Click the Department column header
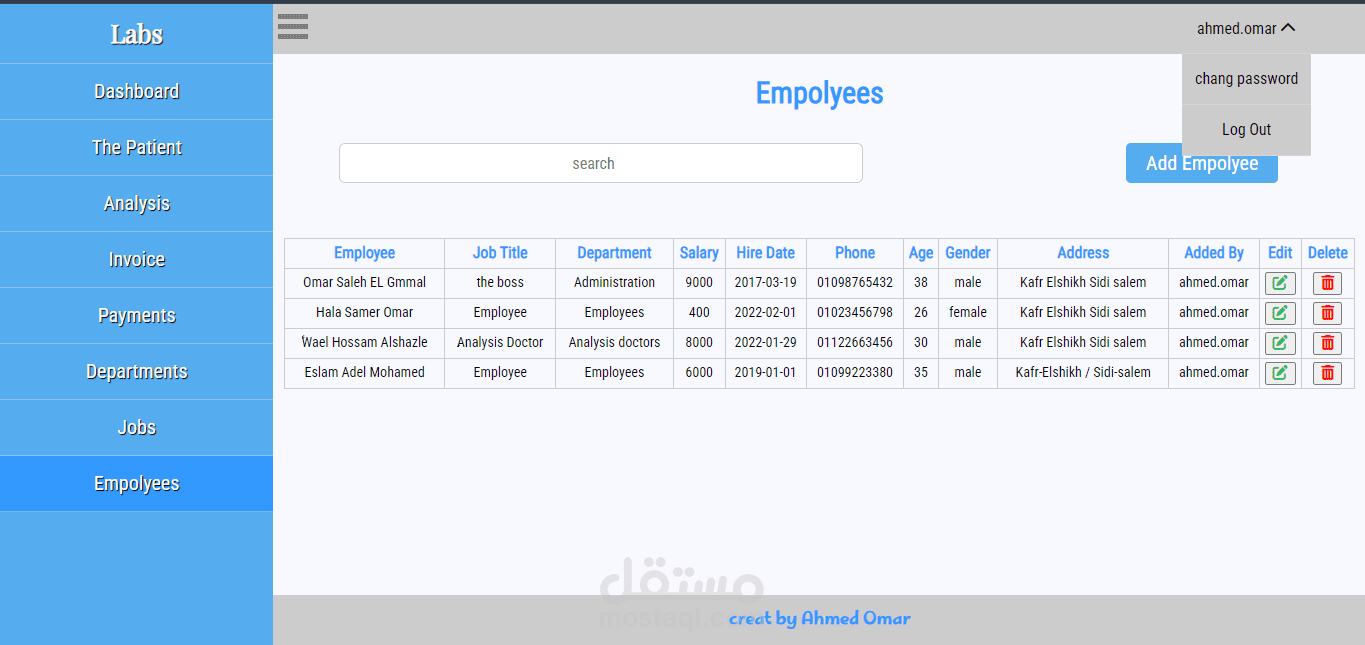 (614, 253)
